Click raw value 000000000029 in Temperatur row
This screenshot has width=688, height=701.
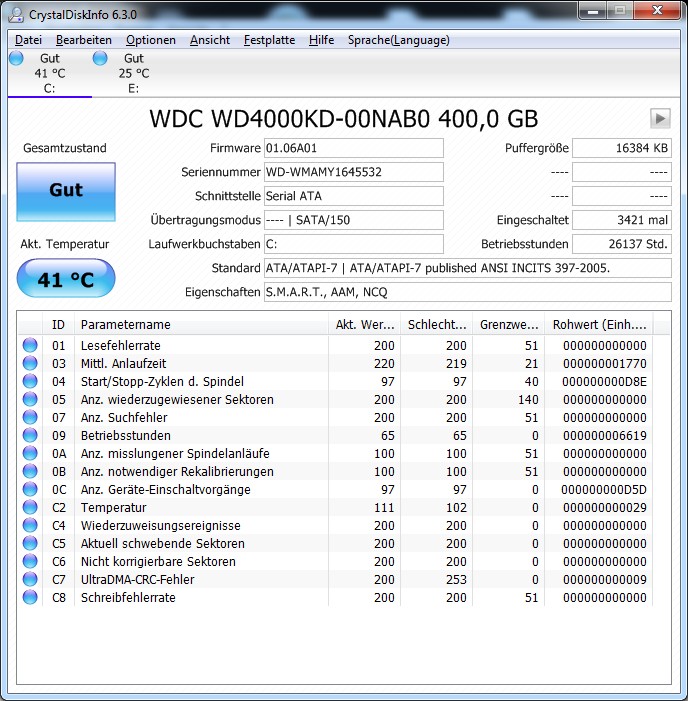coord(604,507)
